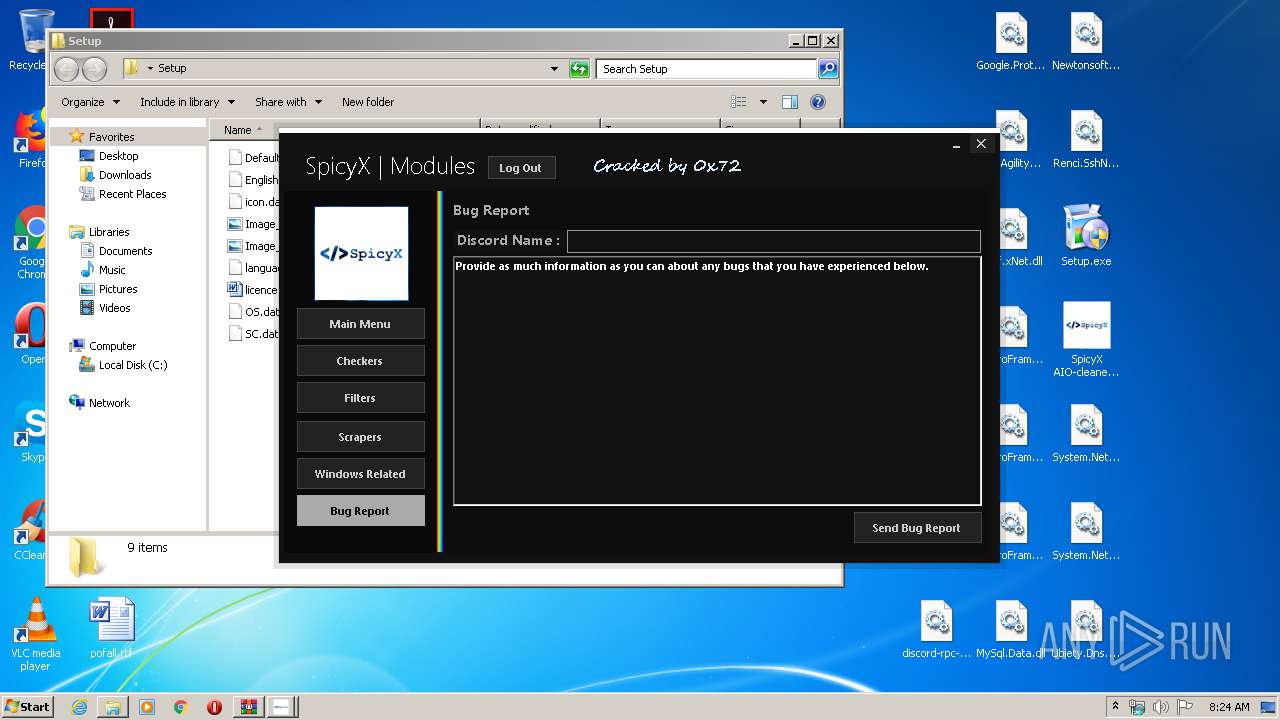
Task: Open the Share with dropdown
Action: coord(288,102)
